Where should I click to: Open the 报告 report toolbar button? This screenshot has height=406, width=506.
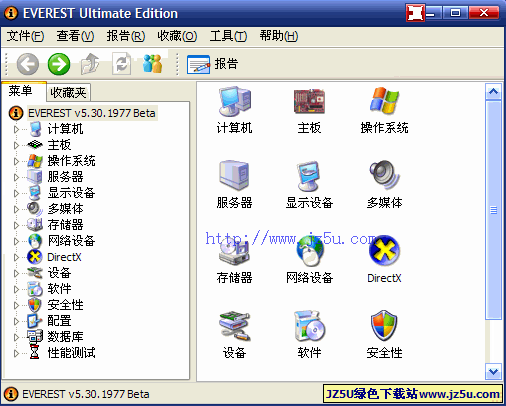[212, 64]
